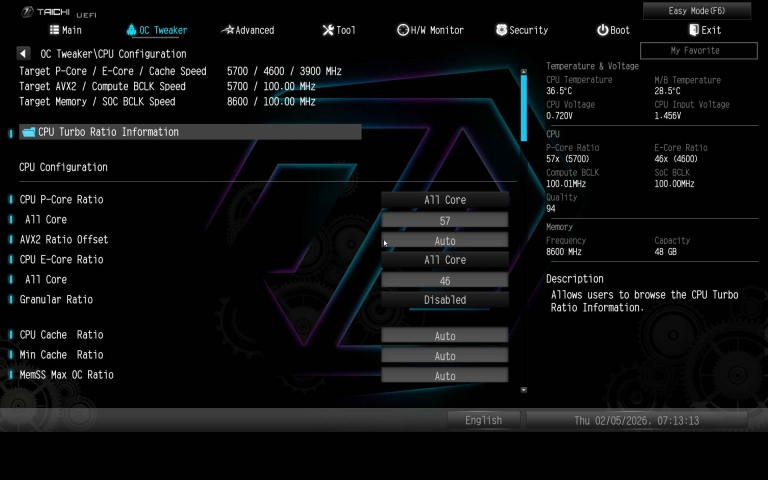Click the scroll-down arrow of the settings list
The height and width of the screenshot is (480, 768).
[522, 389]
